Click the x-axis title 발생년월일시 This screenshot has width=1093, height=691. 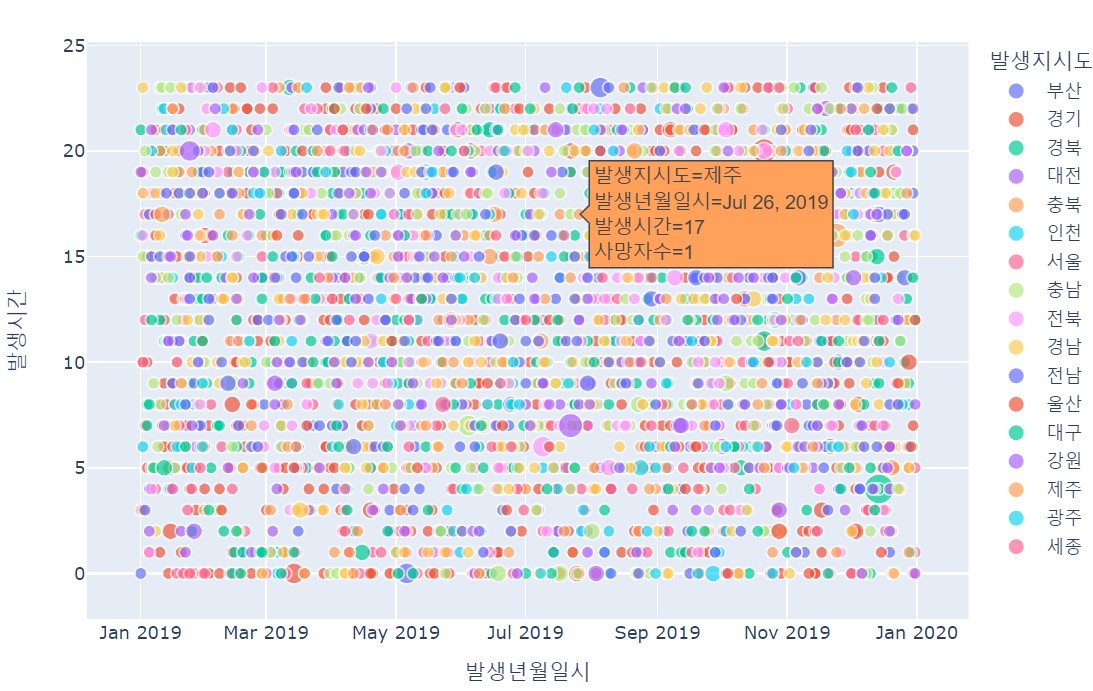(528, 671)
